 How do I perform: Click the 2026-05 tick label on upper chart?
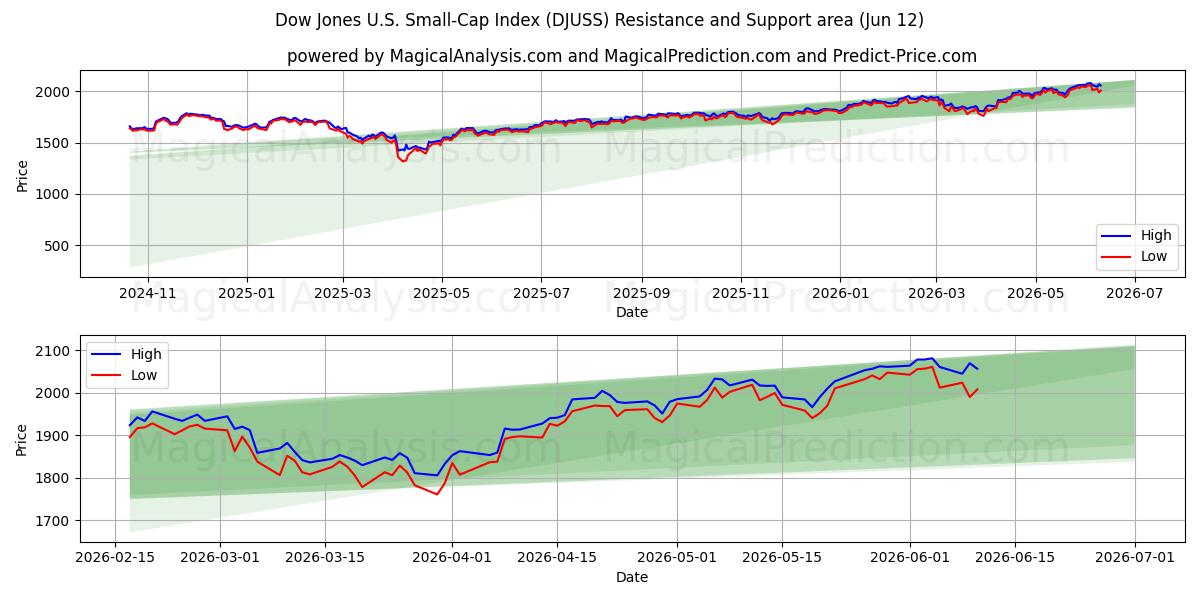tap(1035, 293)
